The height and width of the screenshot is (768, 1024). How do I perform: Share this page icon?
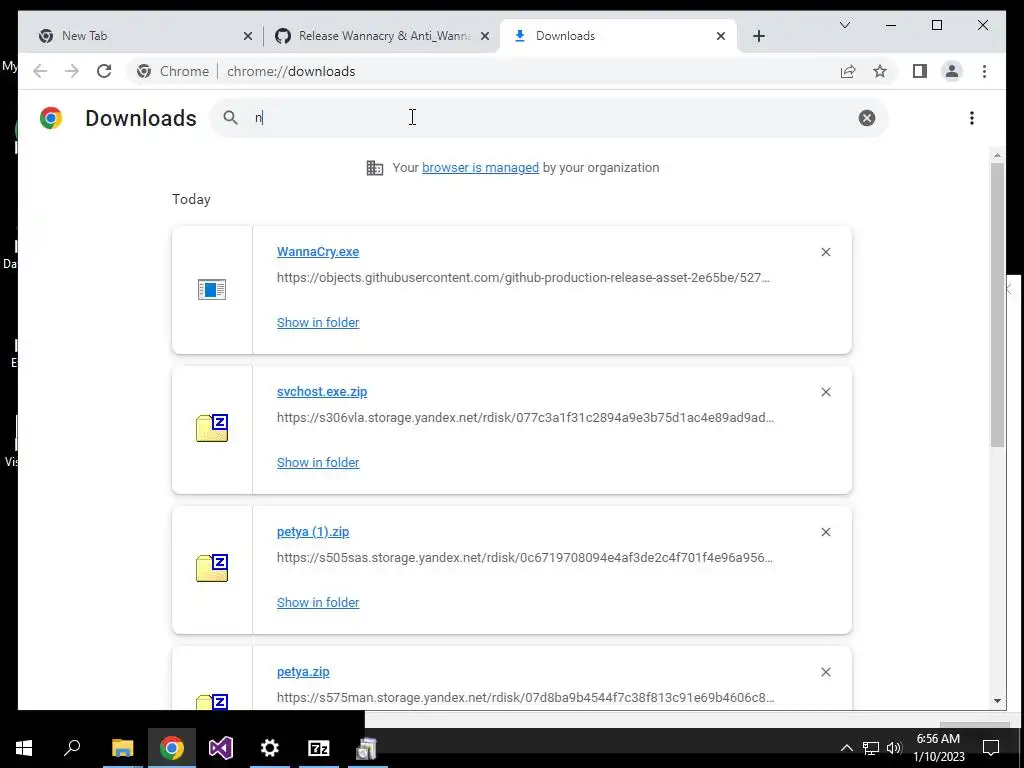(x=848, y=71)
